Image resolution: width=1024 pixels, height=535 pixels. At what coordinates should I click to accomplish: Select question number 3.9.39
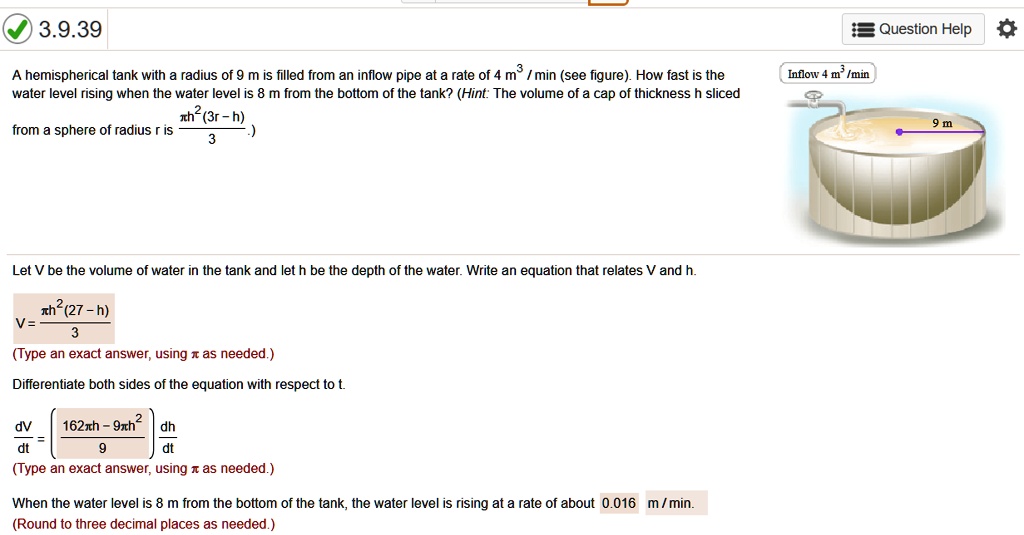click(x=70, y=30)
